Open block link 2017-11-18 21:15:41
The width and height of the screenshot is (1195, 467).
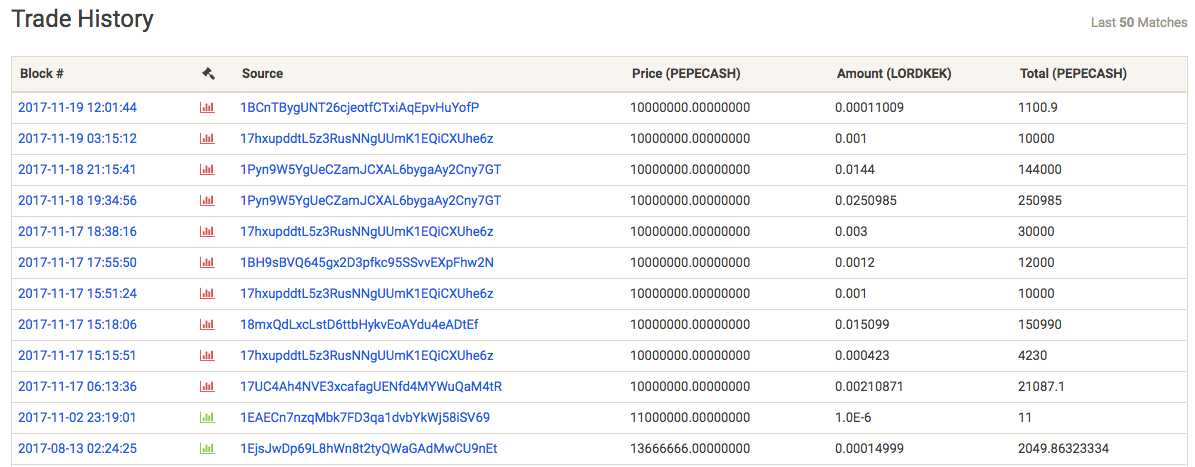click(x=78, y=169)
